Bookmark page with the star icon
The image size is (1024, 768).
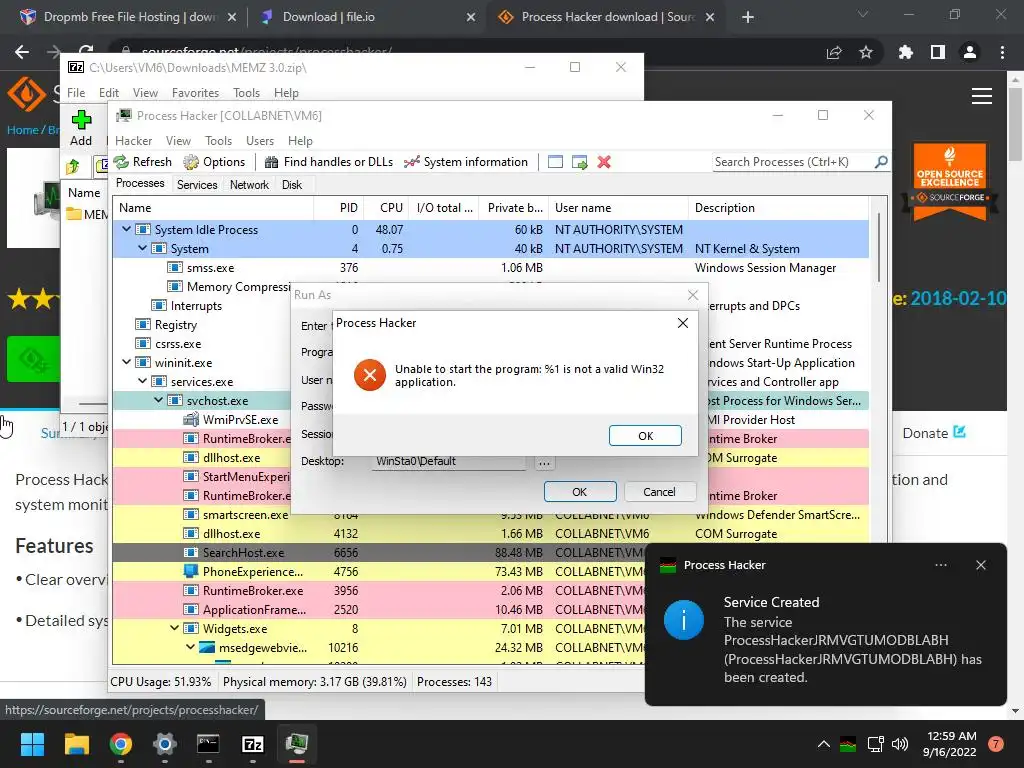coord(866,52)
